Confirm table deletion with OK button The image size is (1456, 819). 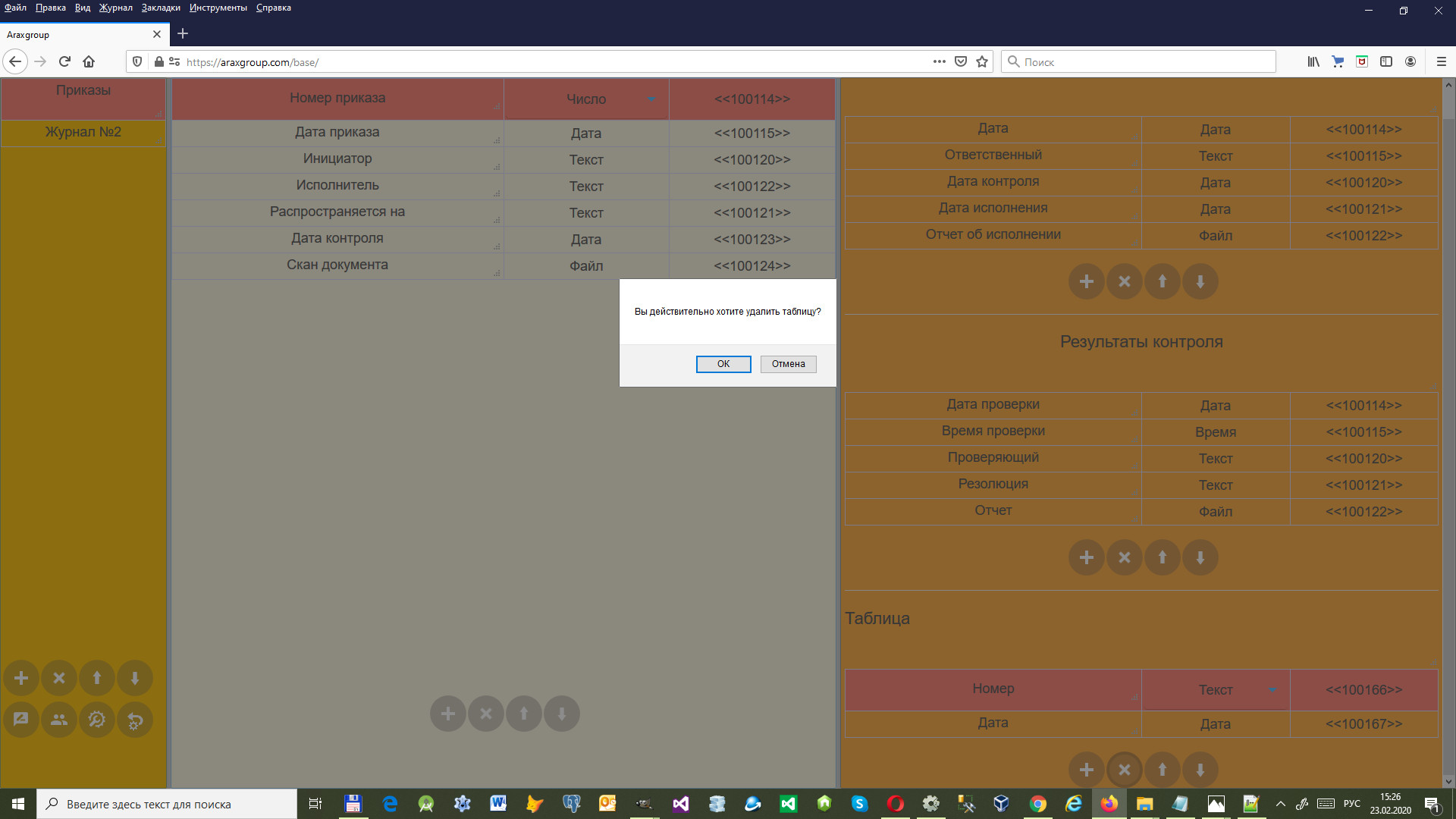(723, 364)
